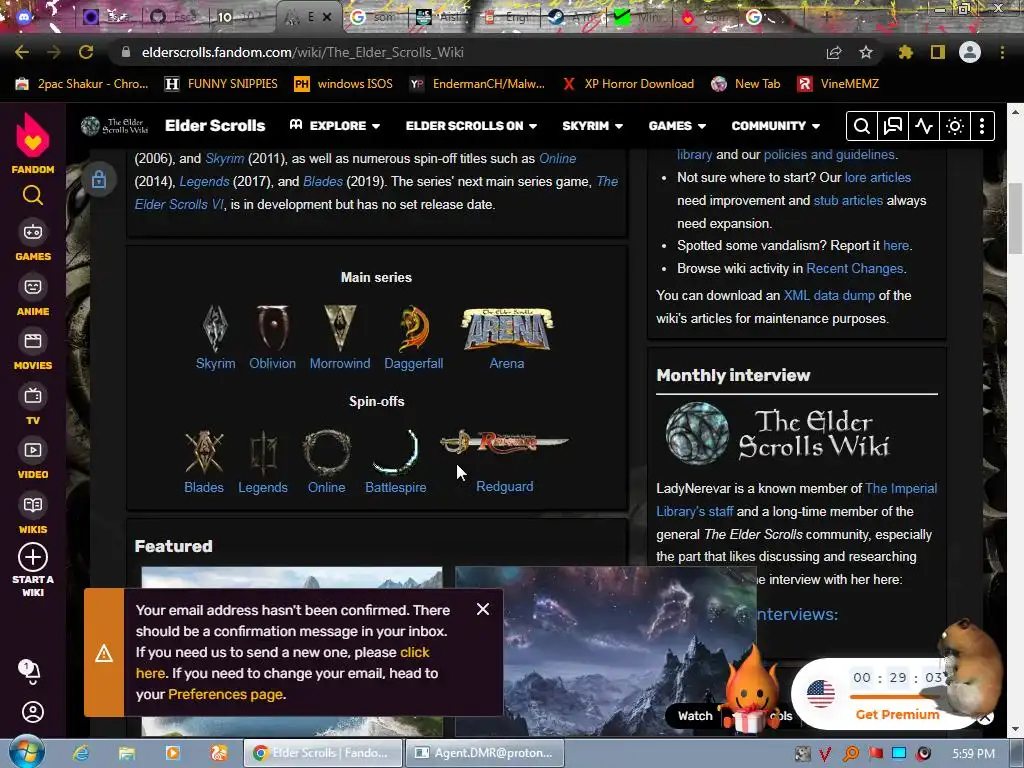Image resolution: width=1024 pixels, height=768 pixels.
Task: Open the Blades logo icon
Action: 204,451
